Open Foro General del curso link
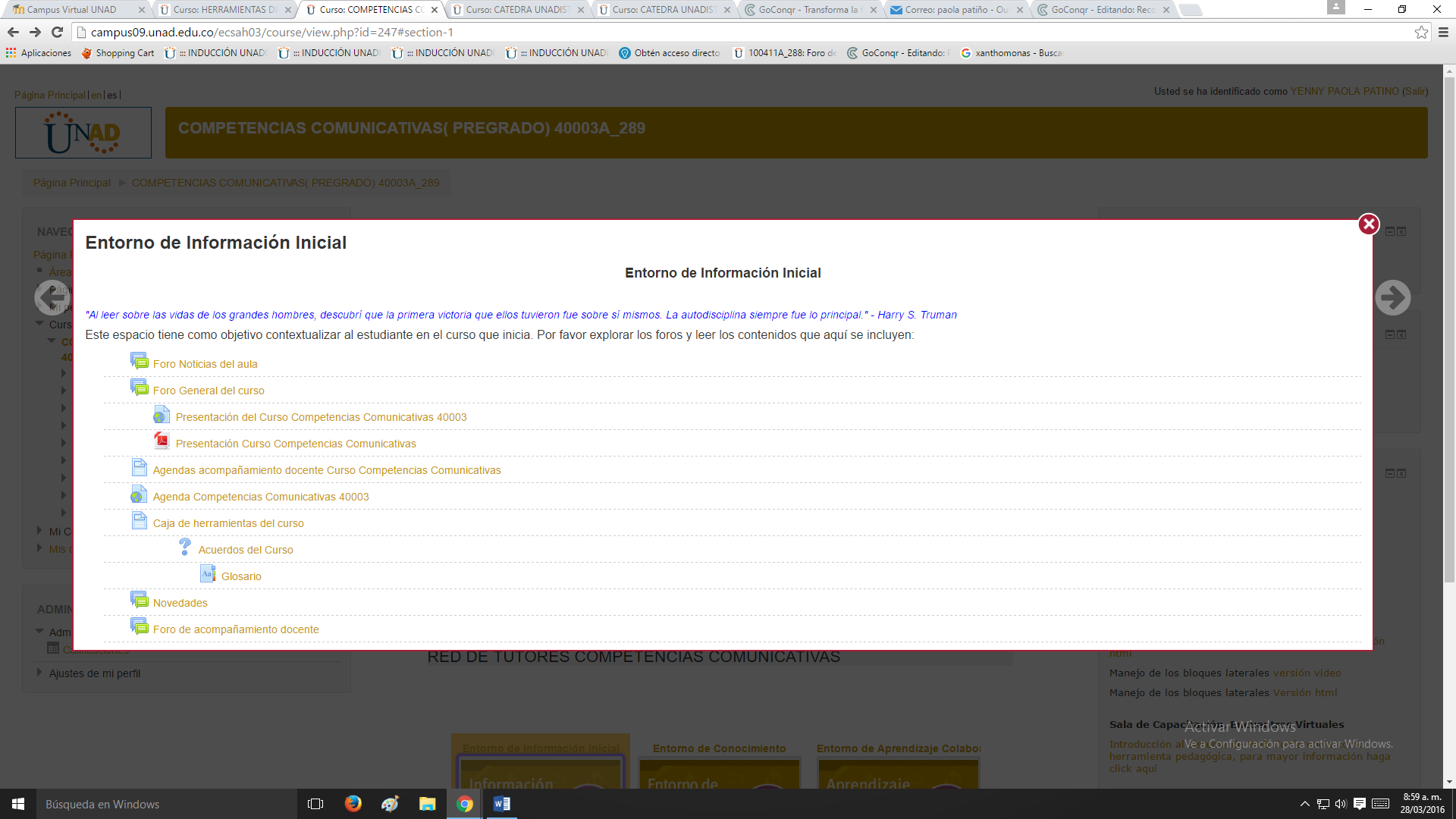Screen dimensions: 1456x819 click(209, 391)
